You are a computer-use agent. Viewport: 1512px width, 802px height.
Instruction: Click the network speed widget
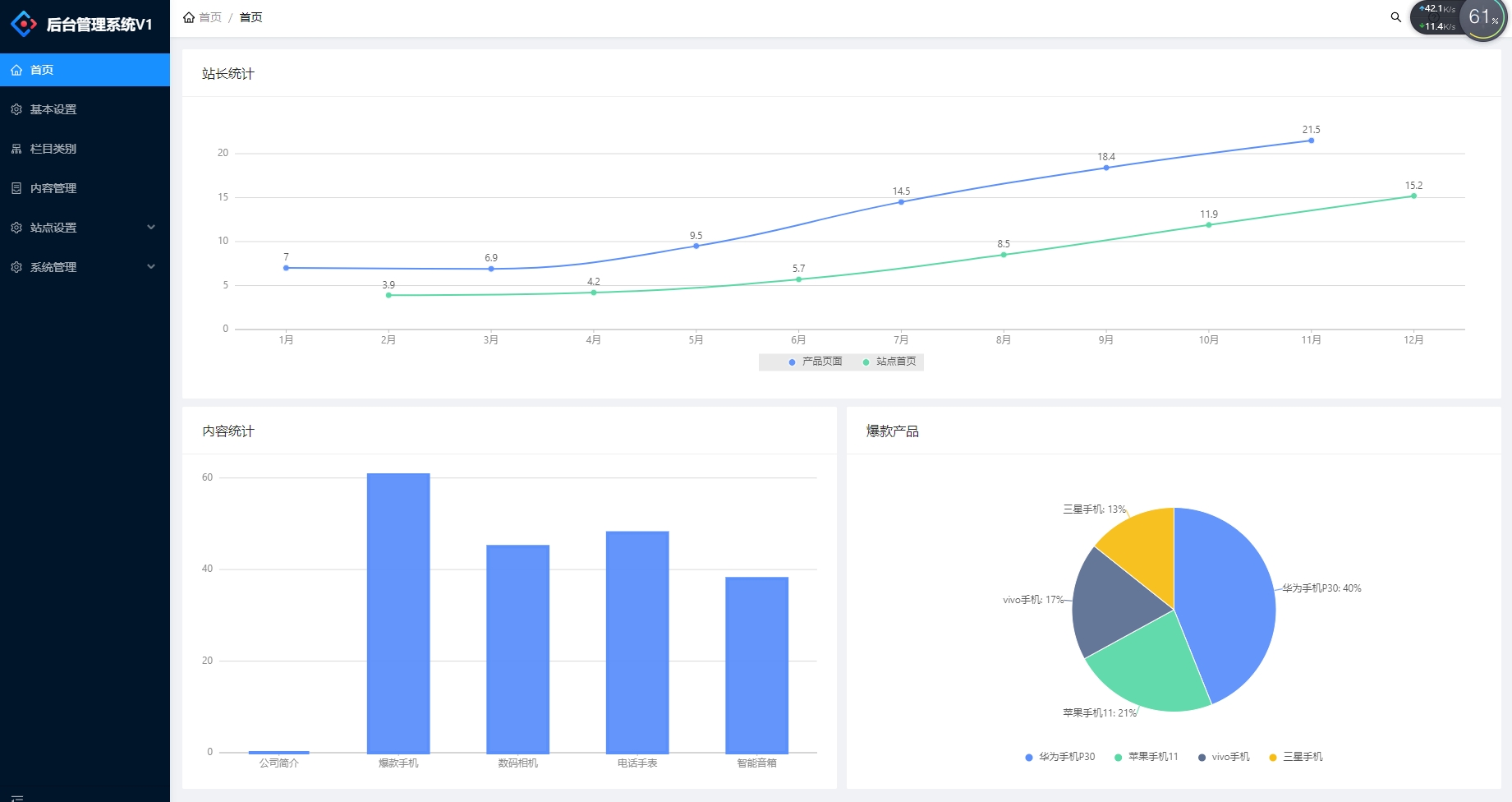pyautogui.click(x=1436, y=17)
